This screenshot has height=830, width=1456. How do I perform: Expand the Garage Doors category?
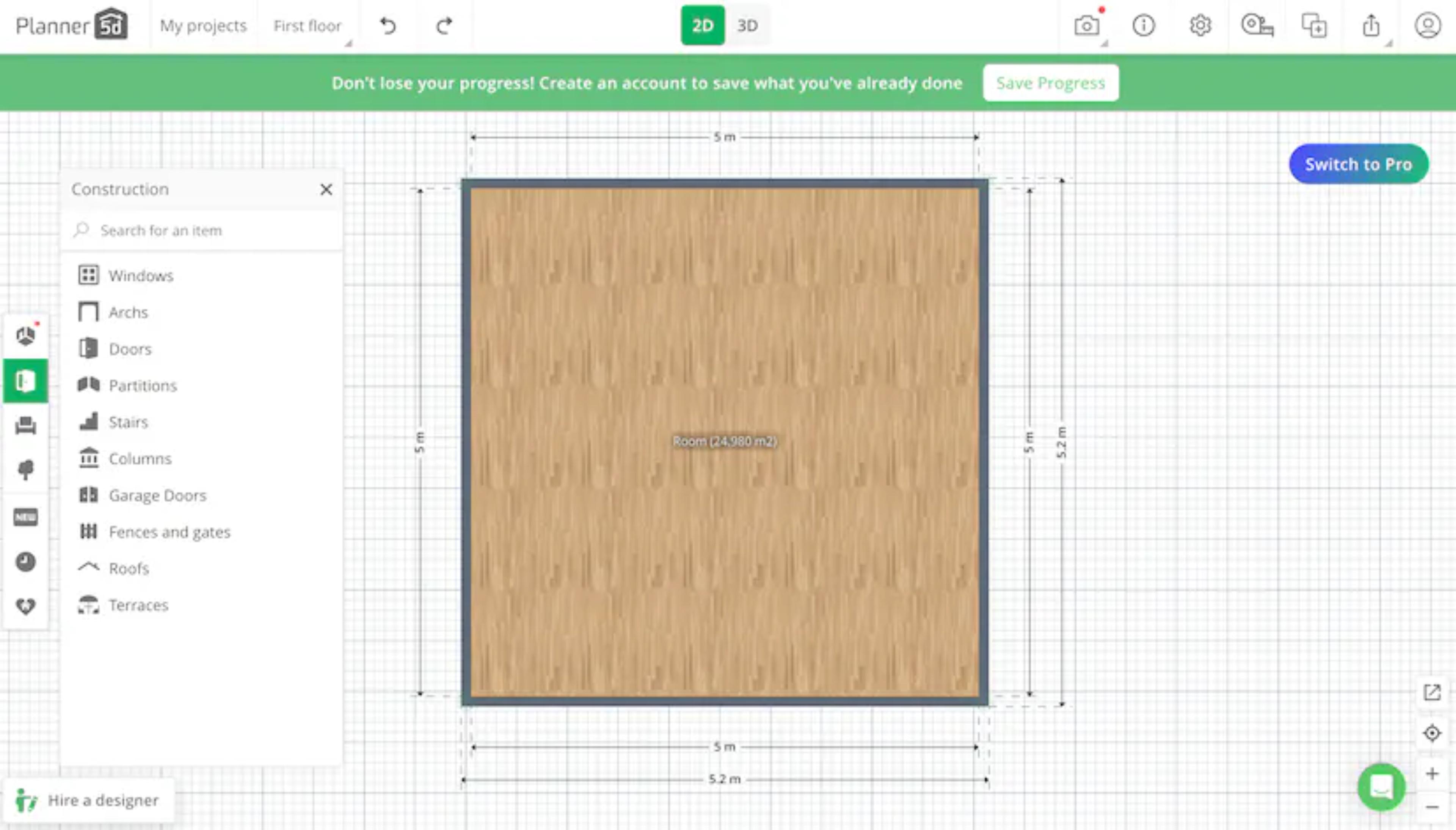157,495
